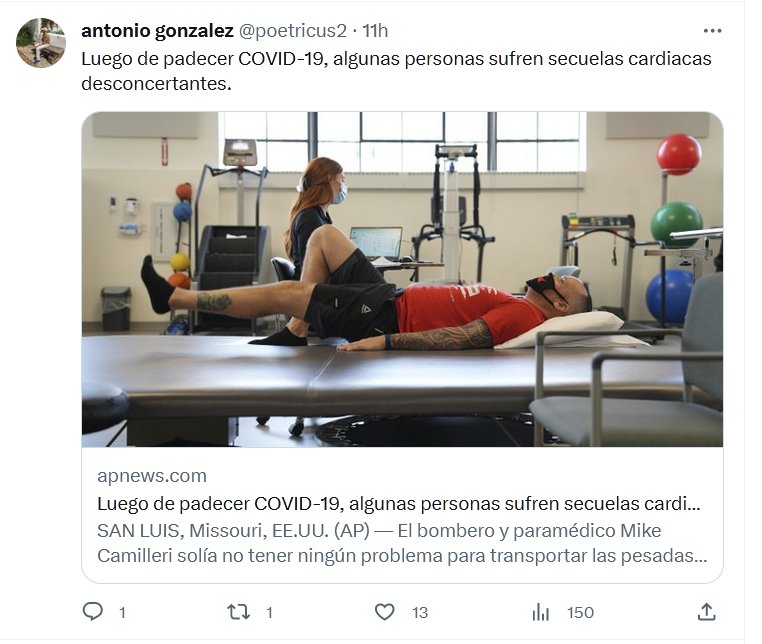Image resolution: width=762 pixels, height=644 pixels.
Task: Like the tweet with heart icon
Action: pyautogui.click(x=384, y=612)
